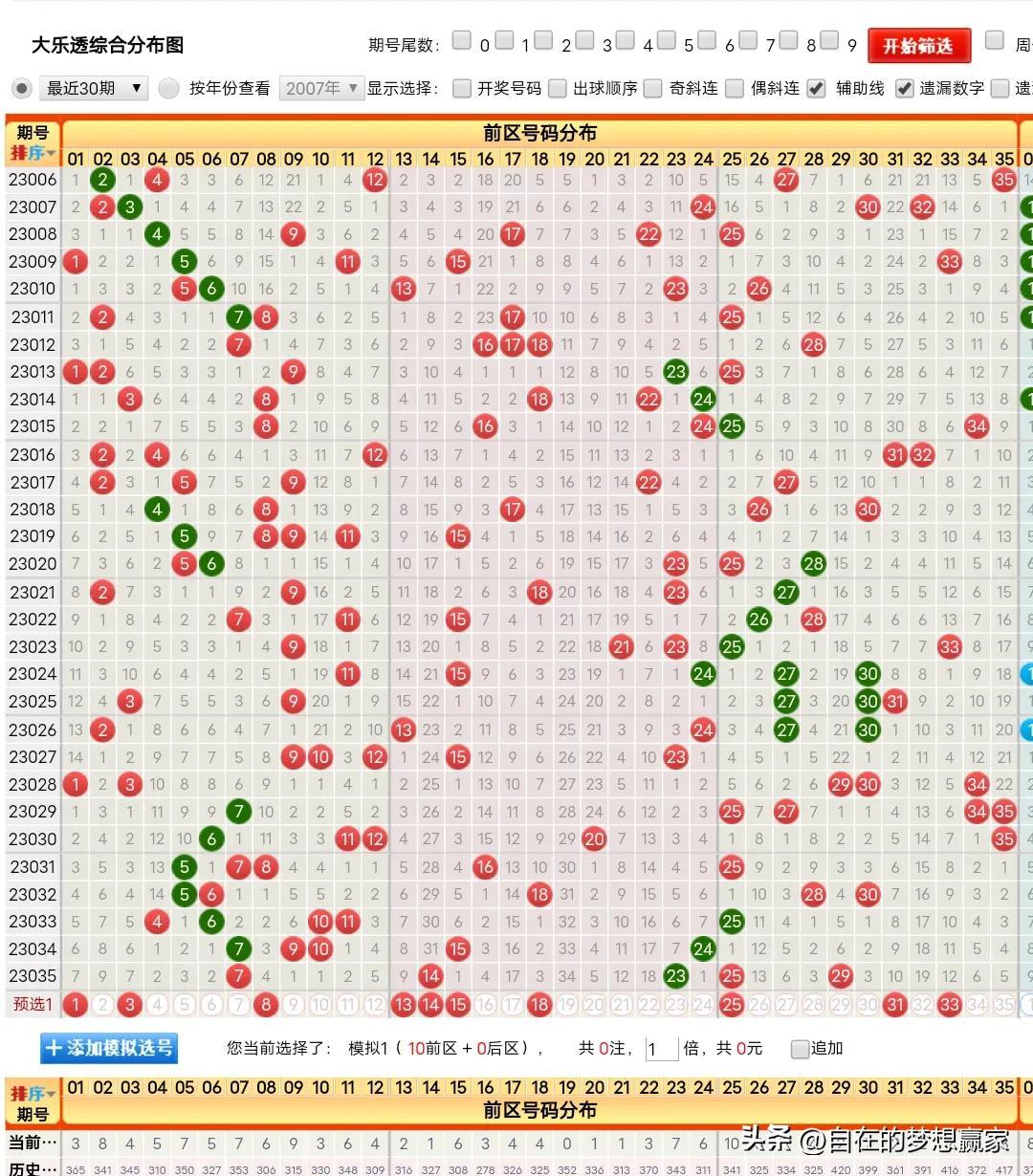Click green ball 23 in row 23035
This screenshot has width=1033, height=1176.
click(x=676, y=976)
